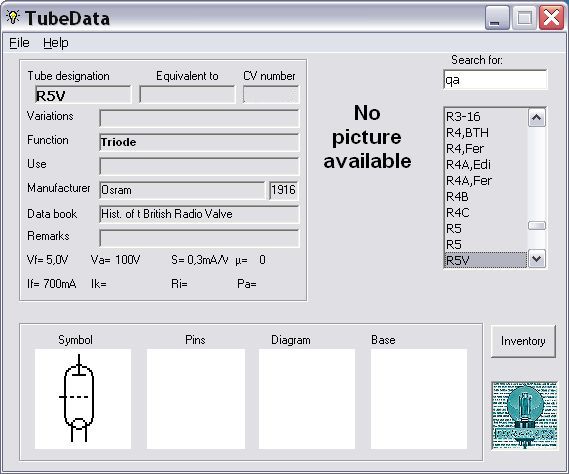
Task: Open the Help menu
Action: pyautogui.click(x=56, y=43)
